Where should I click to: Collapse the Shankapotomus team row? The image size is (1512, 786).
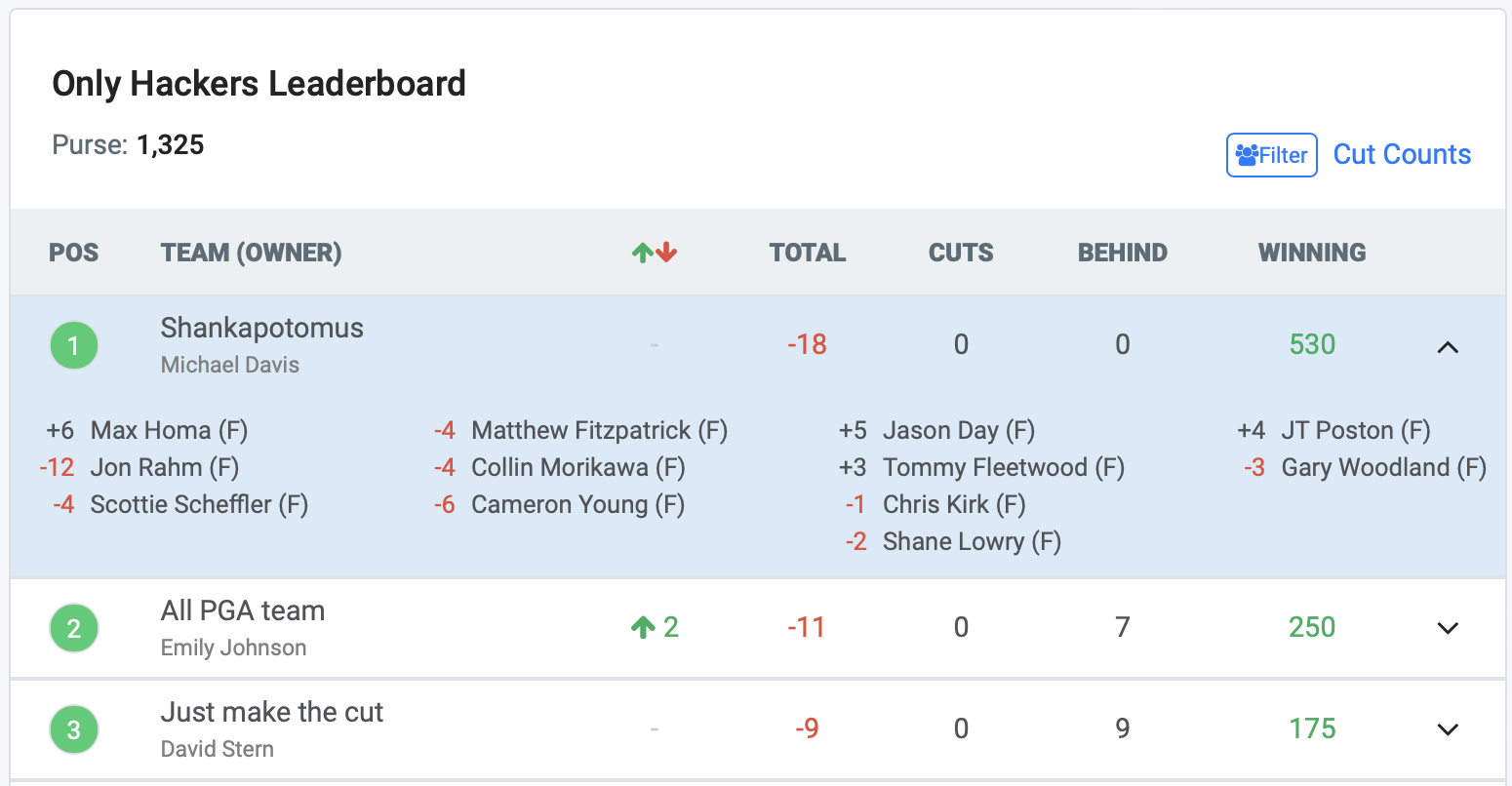tap(1448, 346)
